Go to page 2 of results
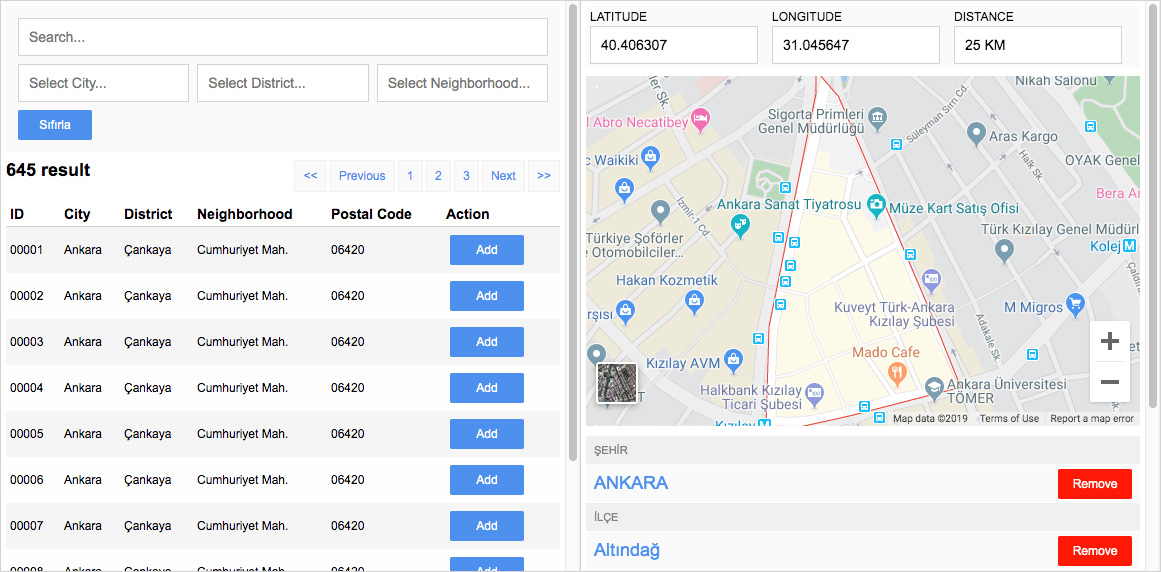This screenshot has height=572, width=1161. (437, 176)
